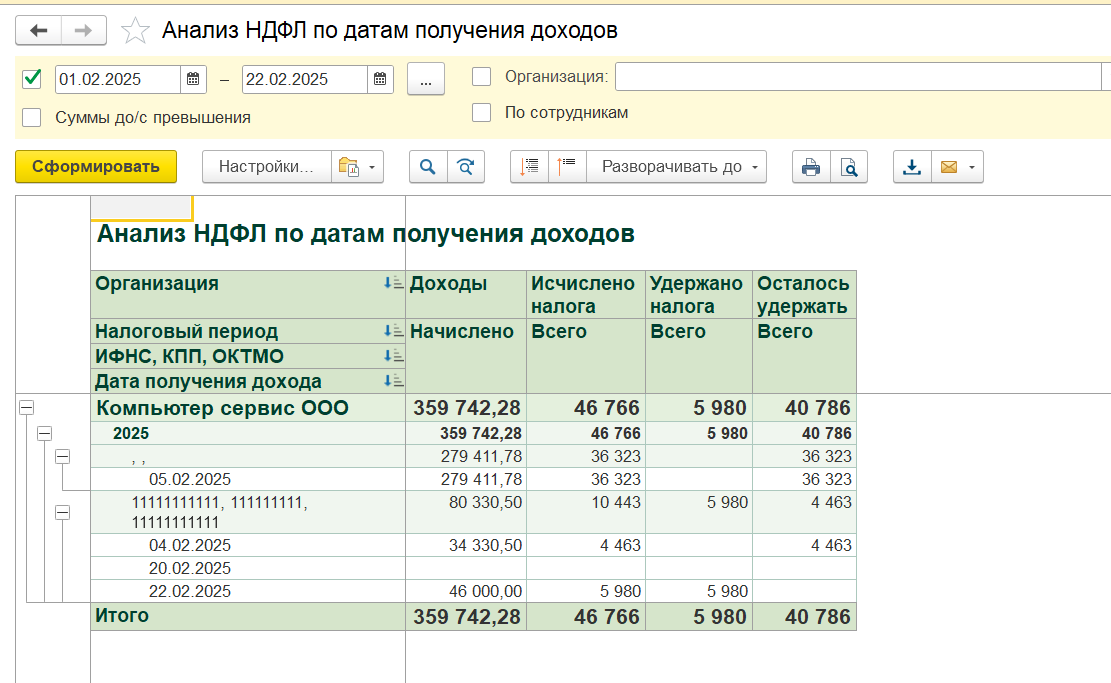Toggle the По сотрудникам checkbox
The width and height of the screenshot is (1111, 683).
pyautogui.click(x=482, y=113)
